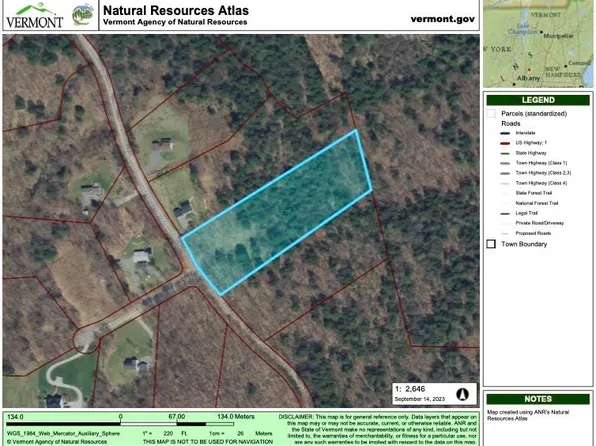Click the Proposed Roads label
Screen dimensions: 596x446
click(x=533, y=233)
